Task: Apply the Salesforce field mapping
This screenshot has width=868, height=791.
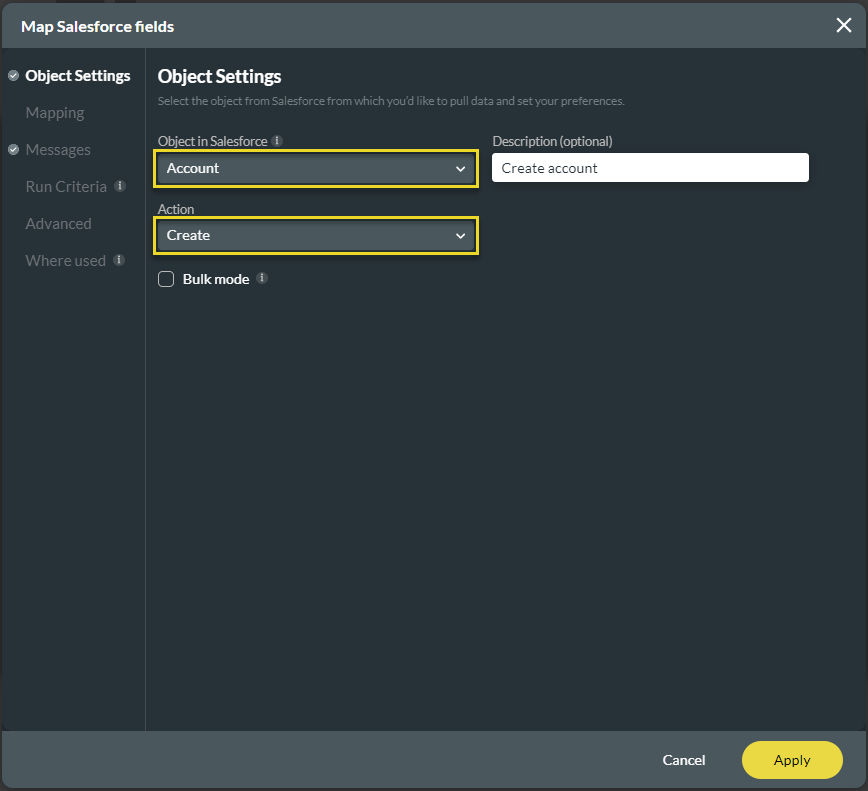Action: (792, 760)
